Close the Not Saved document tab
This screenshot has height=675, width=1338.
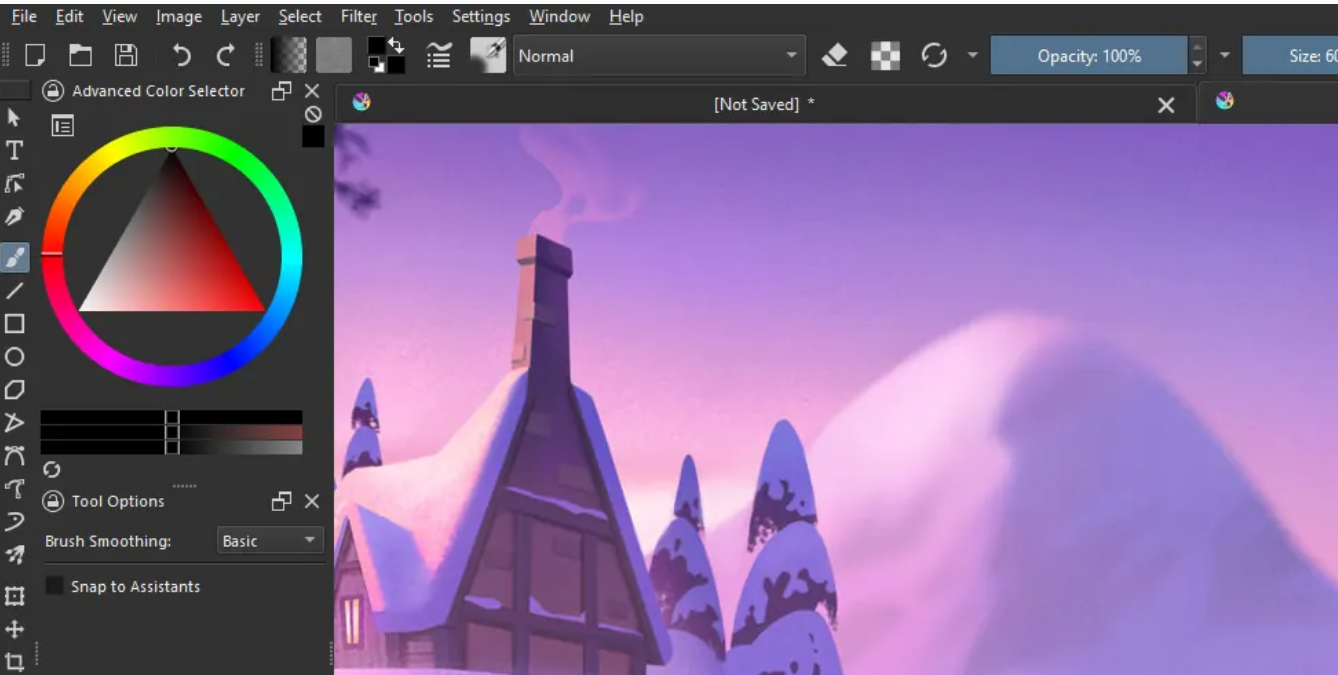1166,105
